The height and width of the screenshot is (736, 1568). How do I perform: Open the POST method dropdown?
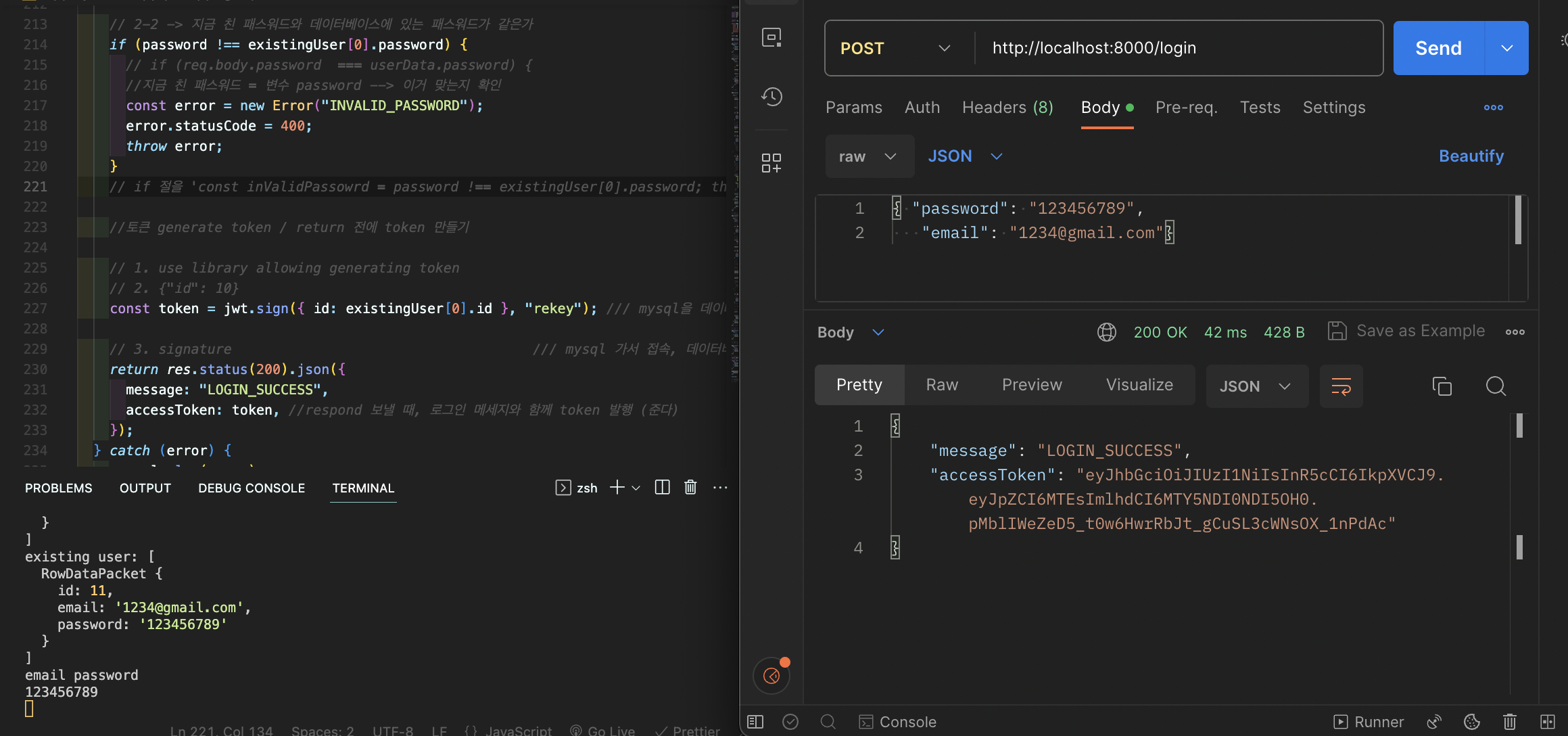[x=896, y=48]
